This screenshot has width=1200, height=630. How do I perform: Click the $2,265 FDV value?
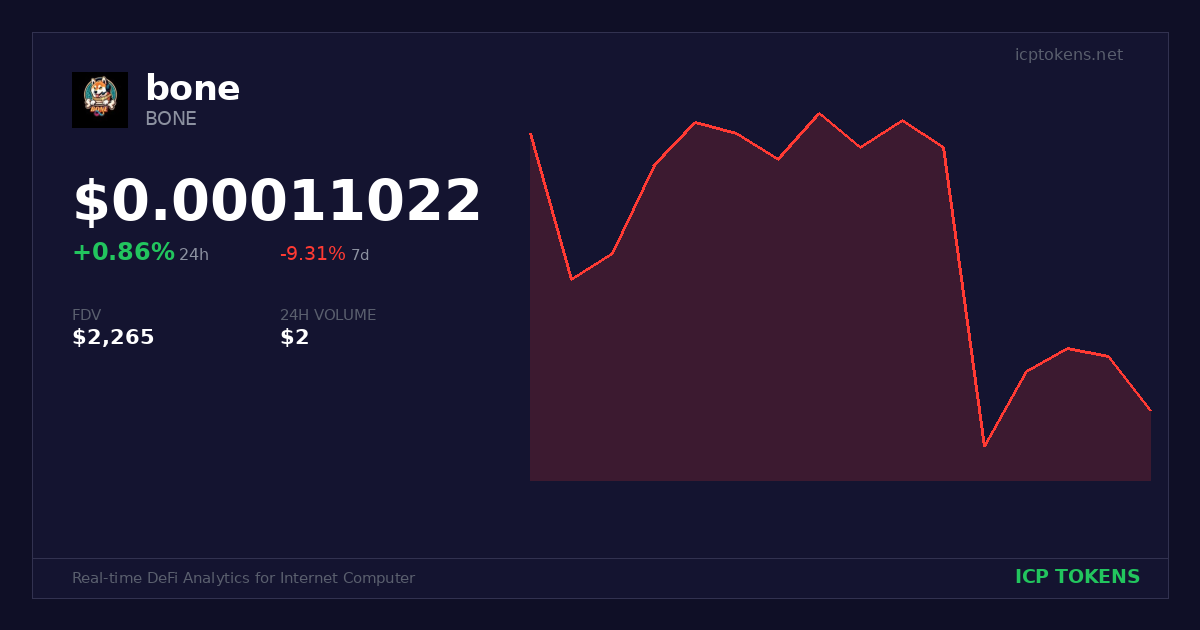(113, 338)
